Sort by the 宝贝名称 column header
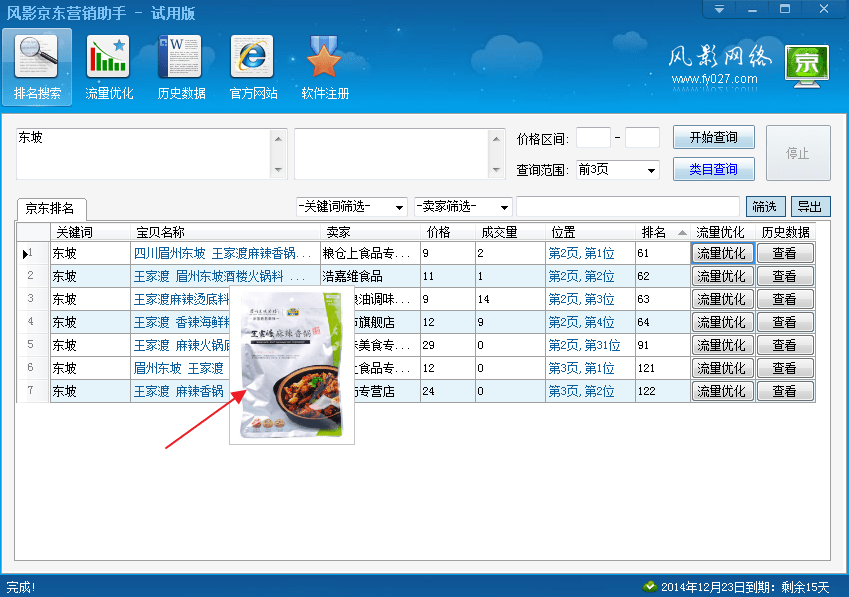This screenshot has height=597, width=849. 225,232
